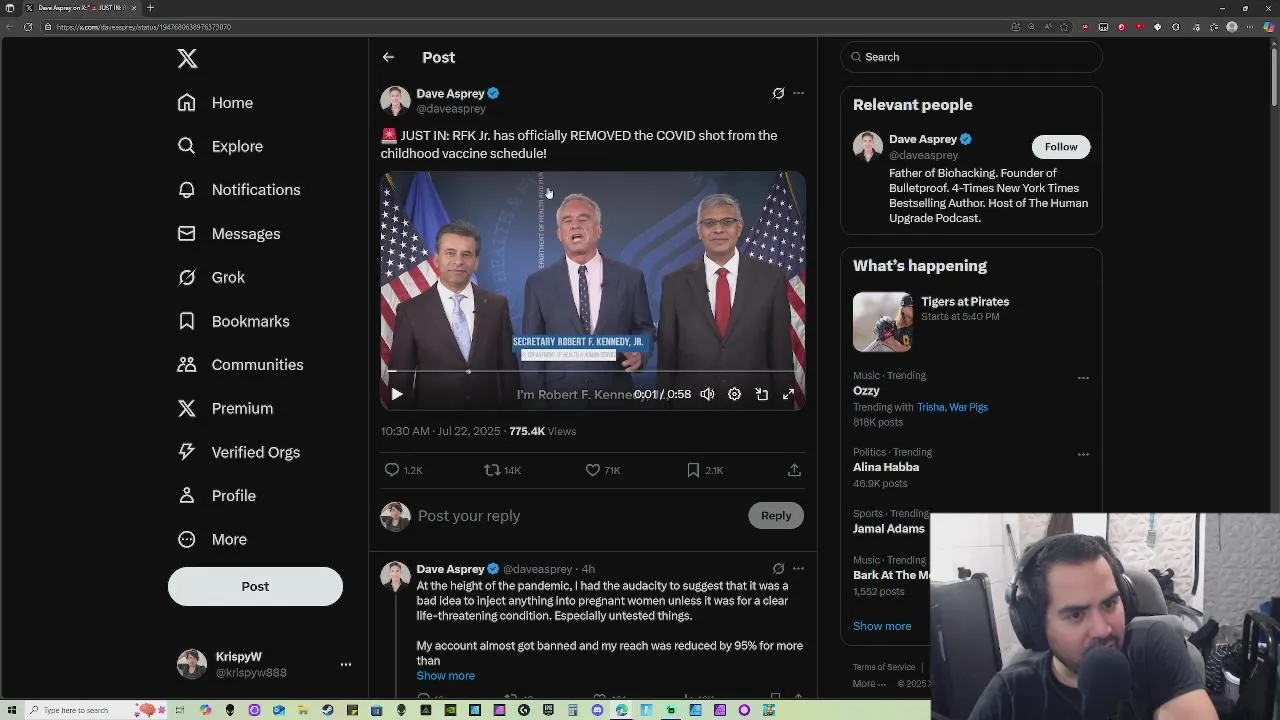Open Messages in the sidebar

click(x=228, y=234)
